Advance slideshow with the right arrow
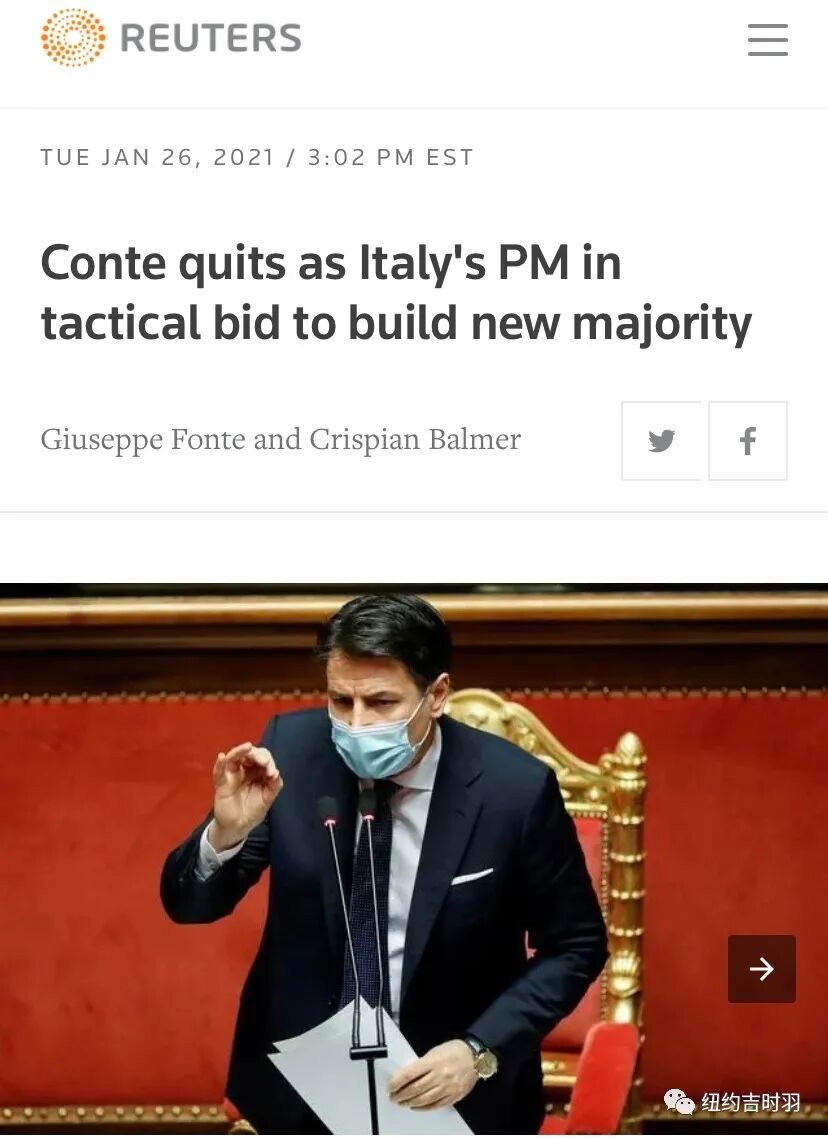The height and width of the screenshot is (1139, 828). pyautogui.click(x=761, y=968)
